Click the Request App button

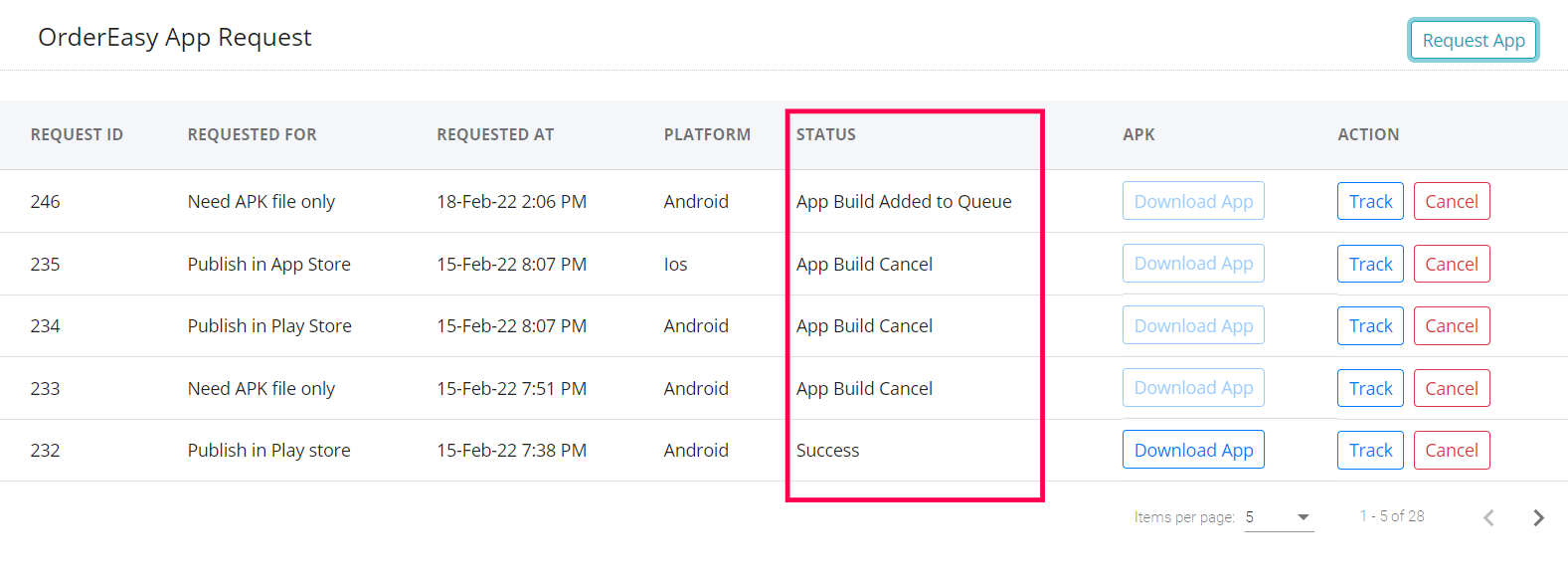1473,41
